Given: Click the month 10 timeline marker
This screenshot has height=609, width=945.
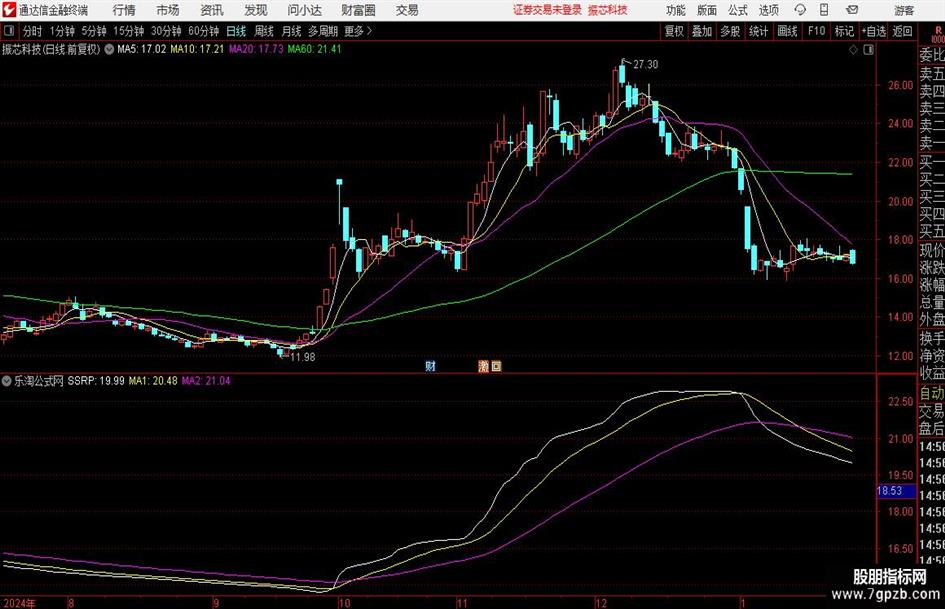Looking at the screenshot, I should click(x=344, y=603).
